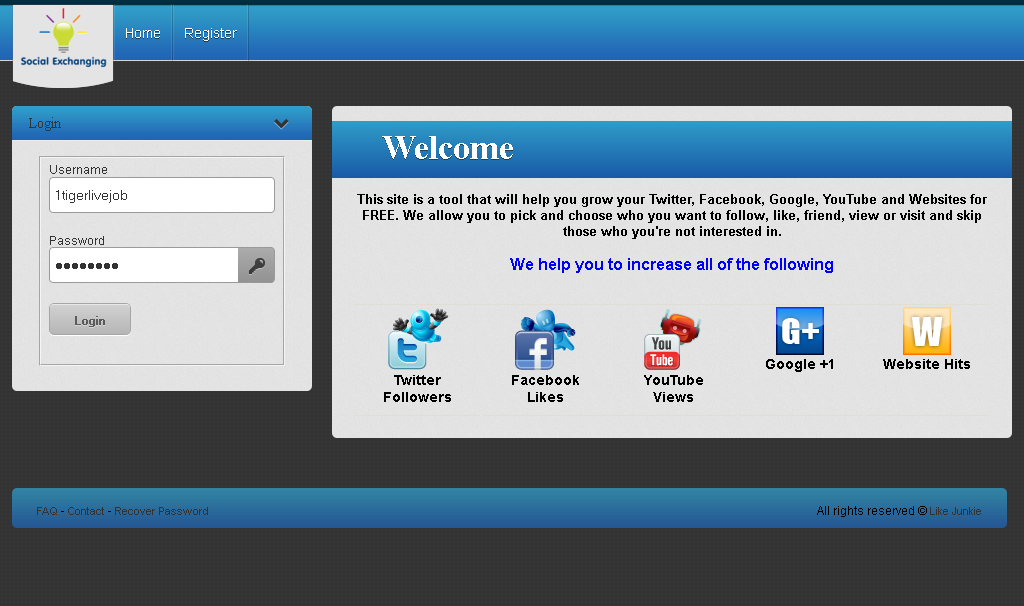Click the Twitter Followers text label

coord(417,388)
